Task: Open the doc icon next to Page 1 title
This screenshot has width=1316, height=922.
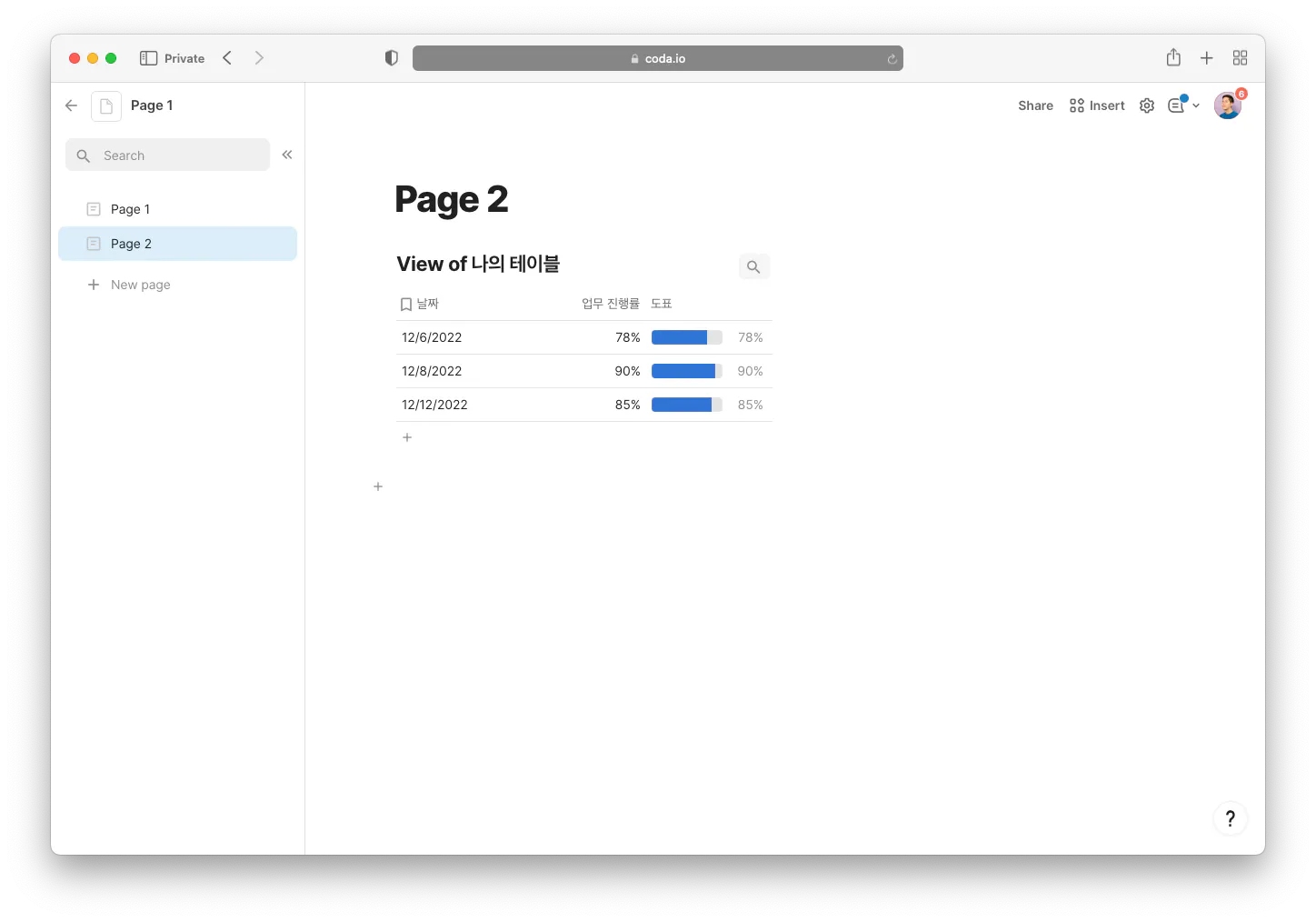Action: click(x=106, y=106)
